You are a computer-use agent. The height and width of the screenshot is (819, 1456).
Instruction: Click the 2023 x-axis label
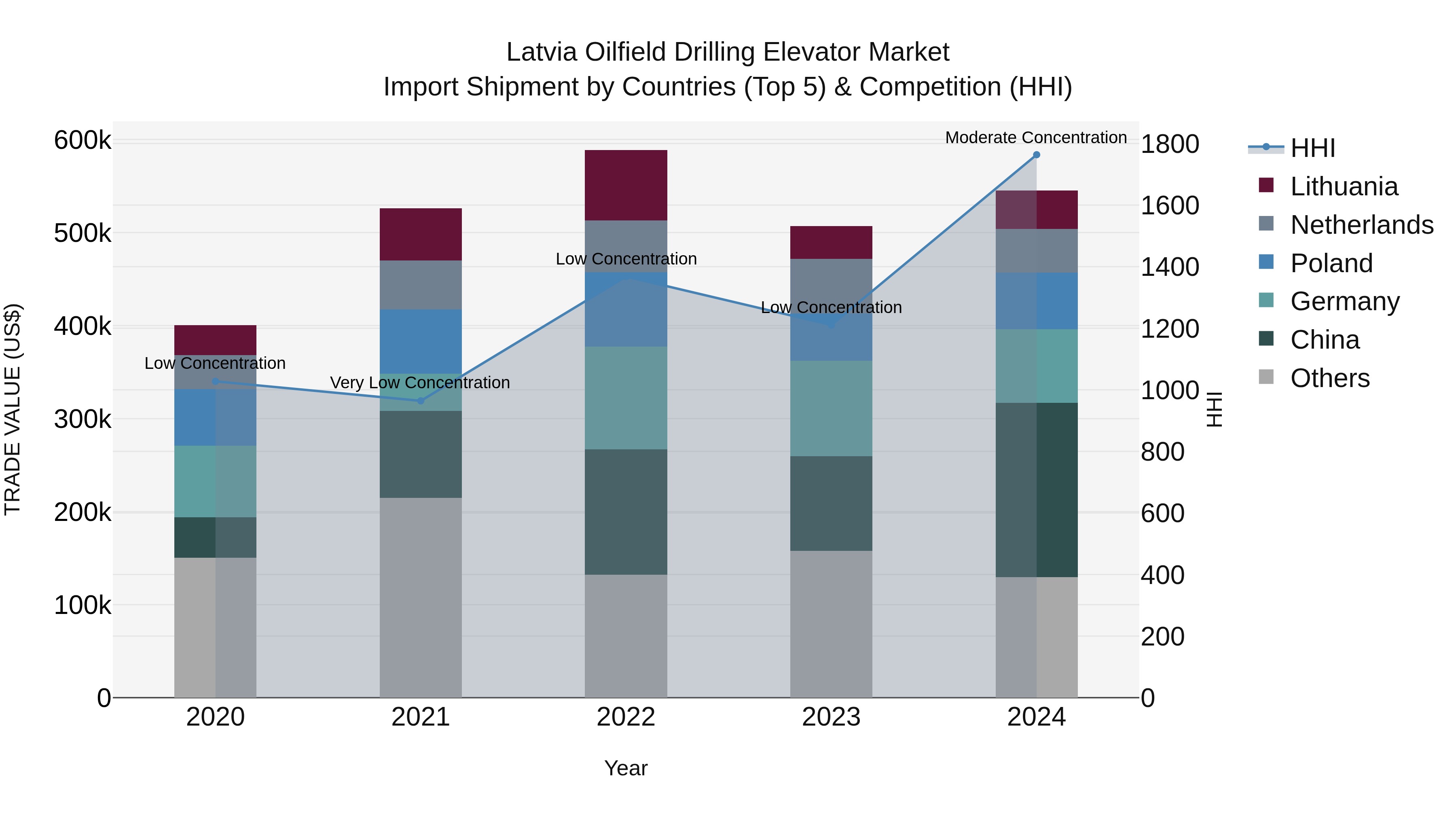831,717
